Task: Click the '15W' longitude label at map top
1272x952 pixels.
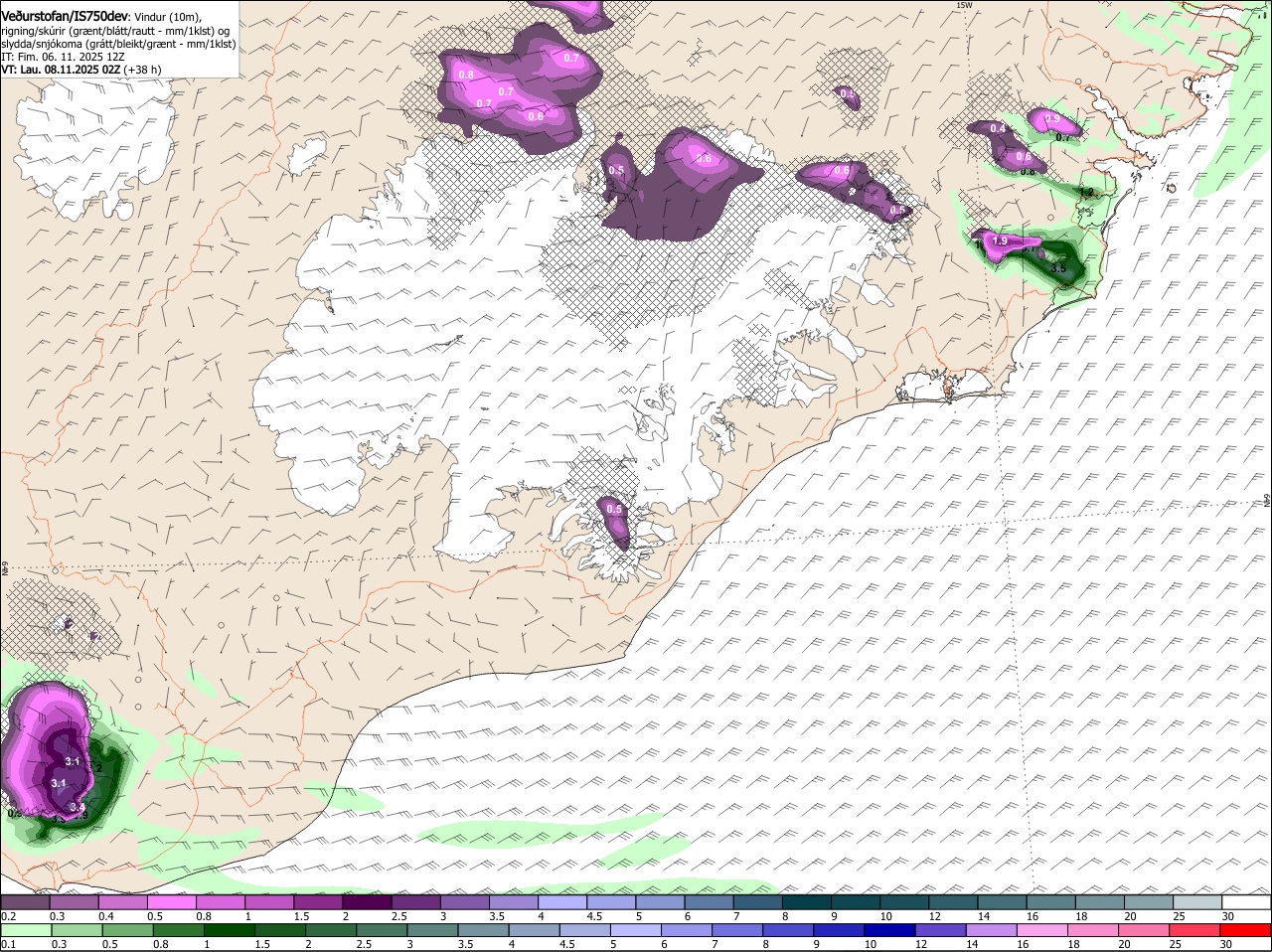Action: (963, 5)
